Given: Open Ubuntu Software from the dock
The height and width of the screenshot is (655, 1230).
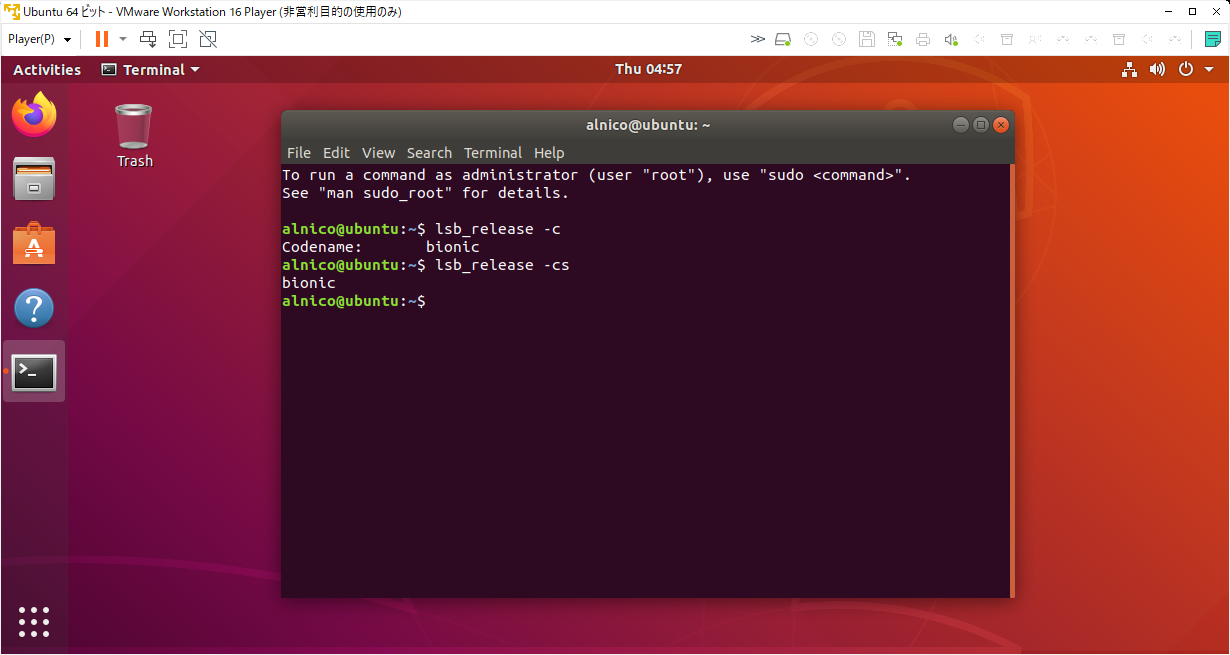Looking at the screenshot, I should click(34, 243).
